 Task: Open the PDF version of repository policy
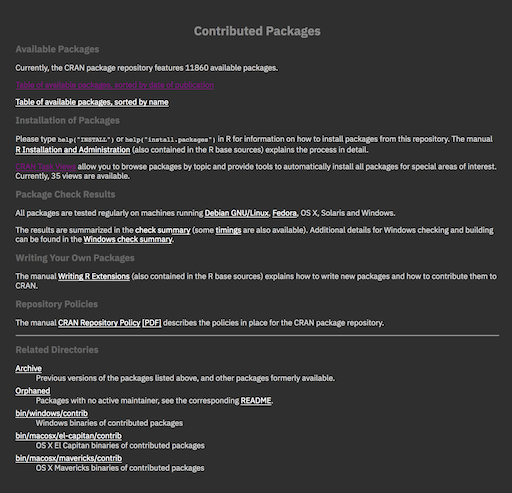152,323
